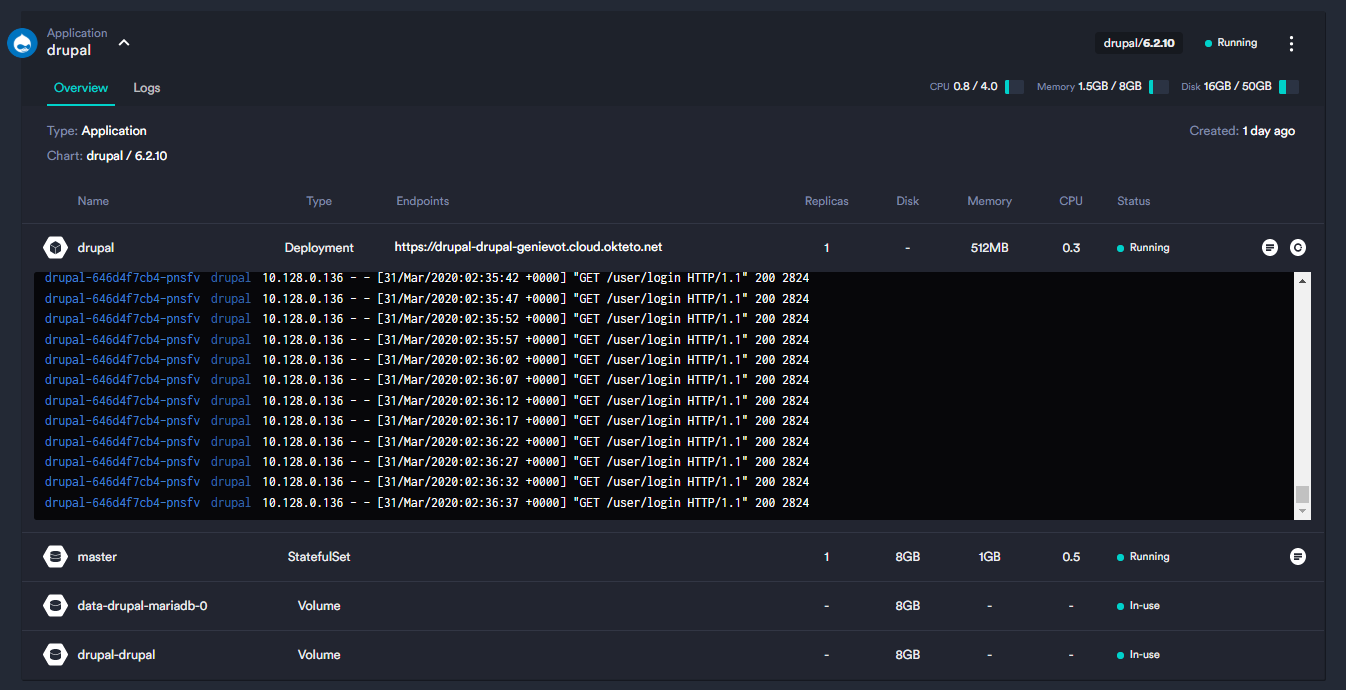Click the Type: Application text
The image size is (1346, 690).
point(97,131)
